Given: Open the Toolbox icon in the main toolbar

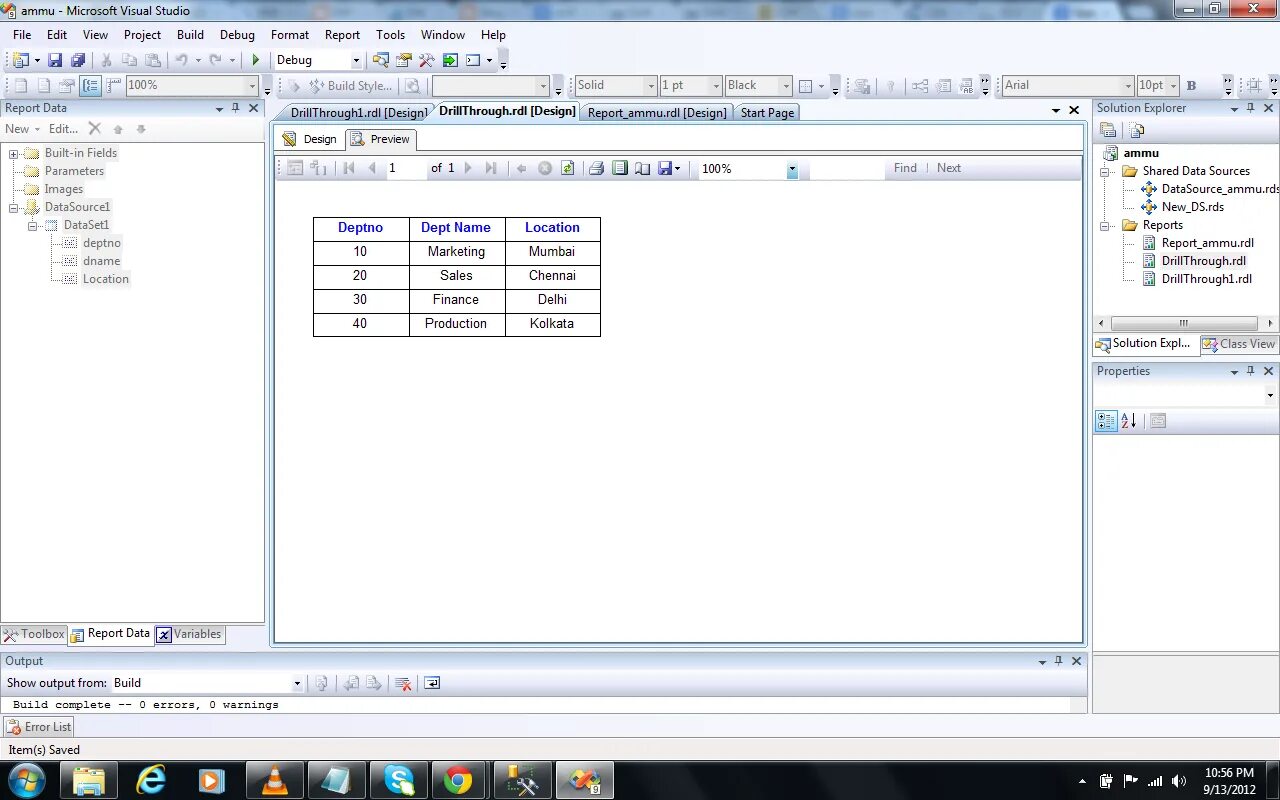Looking at the screenshot, I should pos(427,60).
